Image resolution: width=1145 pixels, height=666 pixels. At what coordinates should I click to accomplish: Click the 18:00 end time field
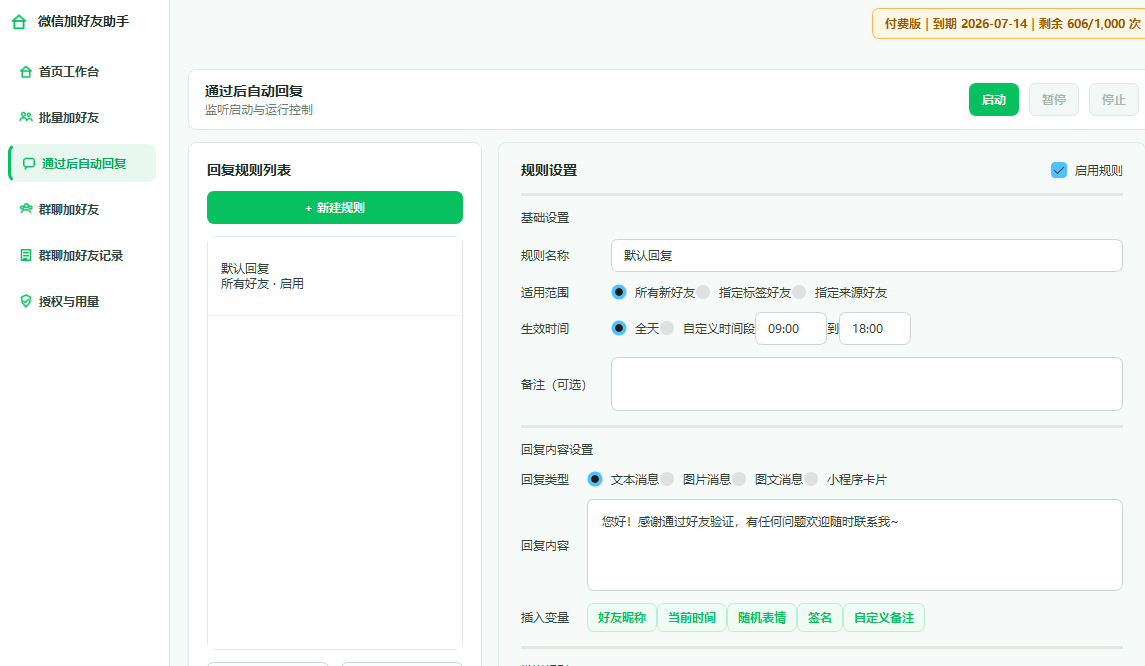875,329
